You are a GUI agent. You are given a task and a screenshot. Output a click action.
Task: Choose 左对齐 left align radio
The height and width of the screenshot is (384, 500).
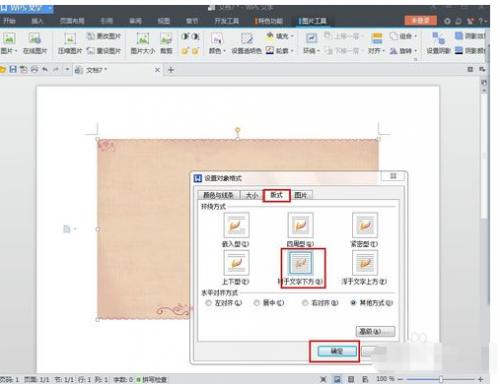coord(209,303)
